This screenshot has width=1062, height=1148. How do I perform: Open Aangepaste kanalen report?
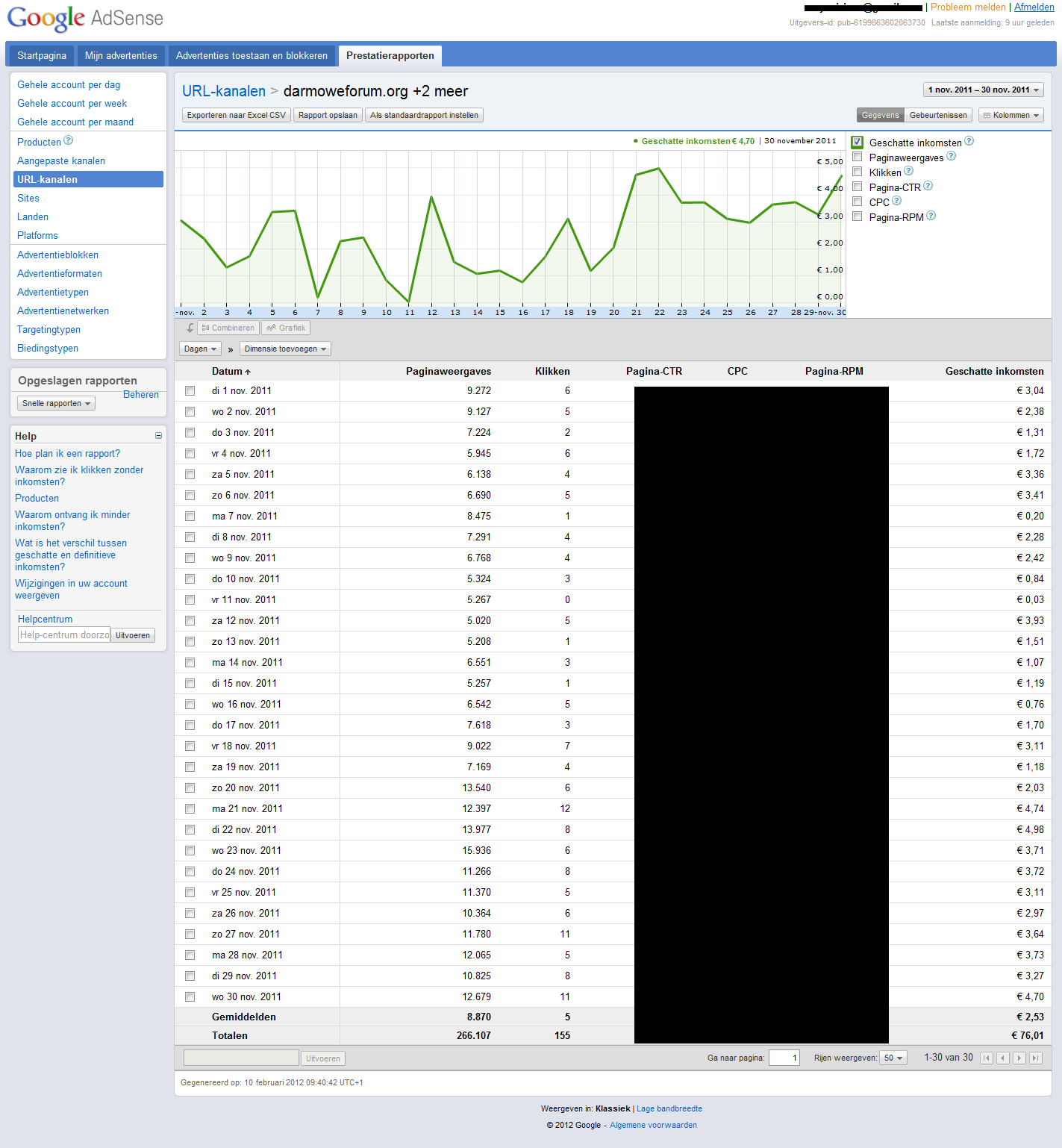click(x=61, y=160)
